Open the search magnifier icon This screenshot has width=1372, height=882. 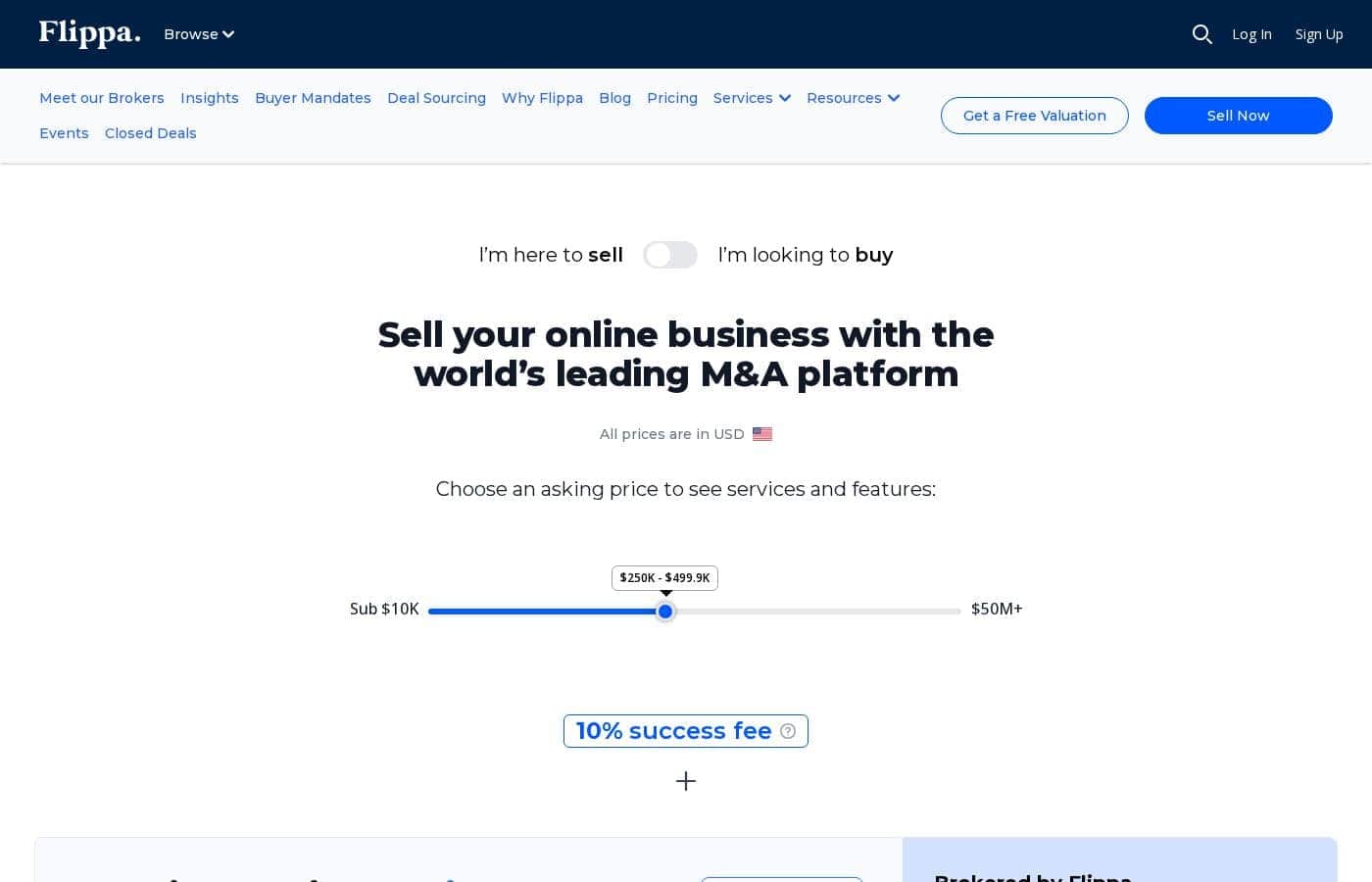click(x=1202, y=34)
